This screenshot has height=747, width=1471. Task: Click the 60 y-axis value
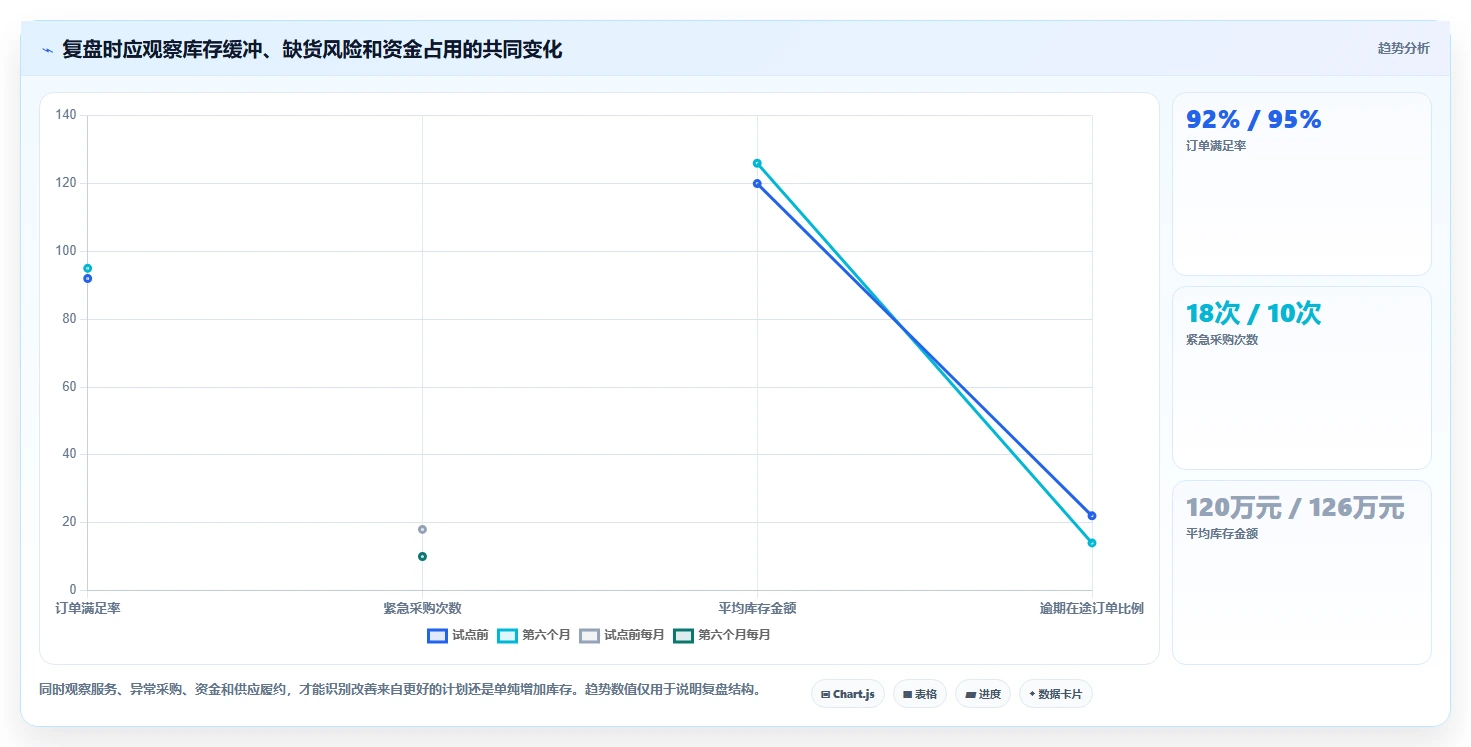pos(69,387)
